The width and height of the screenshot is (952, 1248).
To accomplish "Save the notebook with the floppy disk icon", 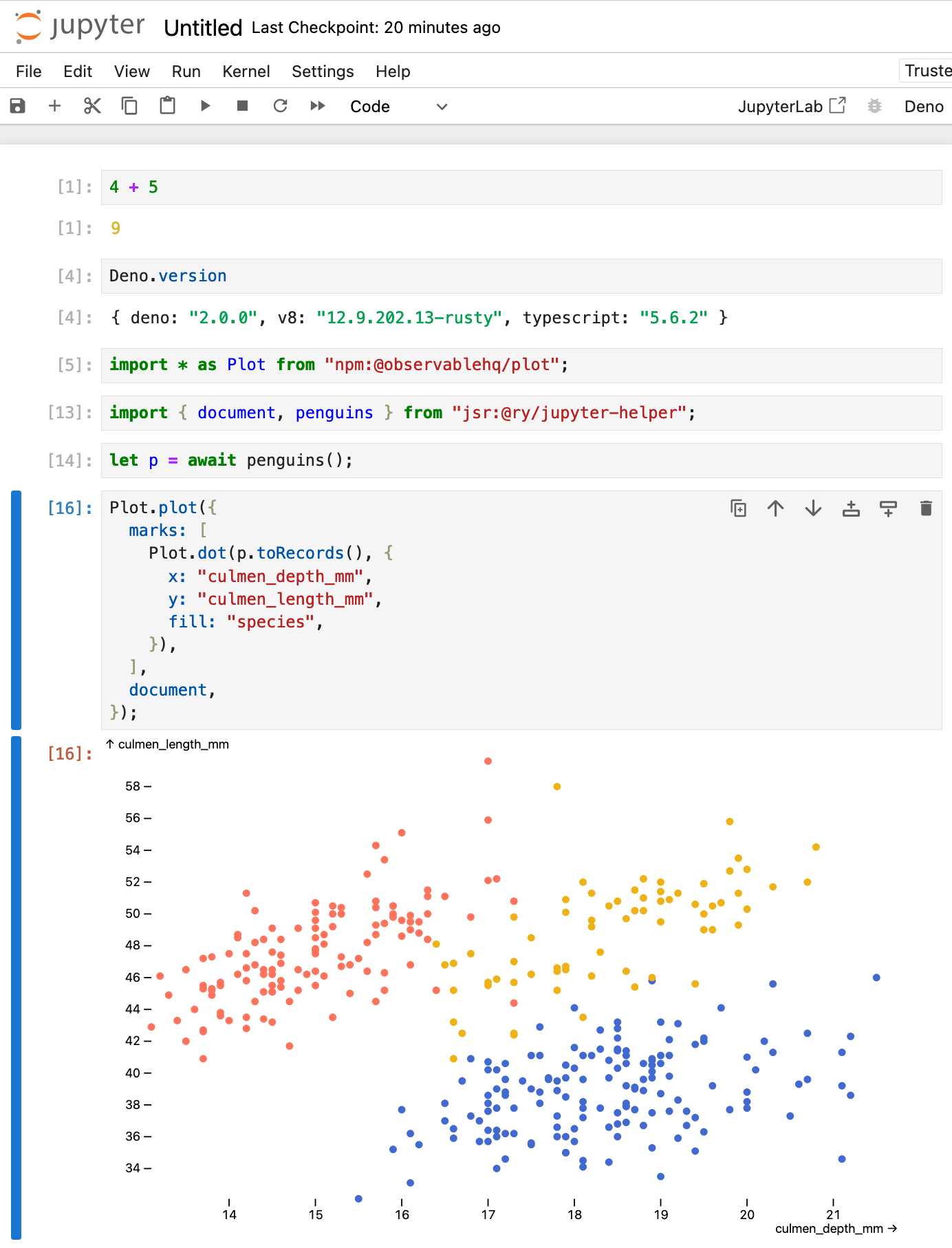I will click(x=18, y=106).
